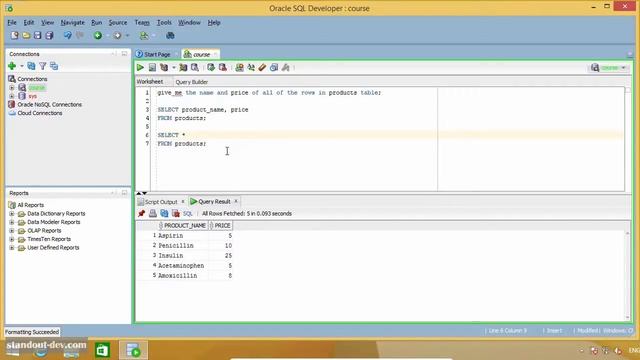The height and width of the screenshot is (360, 640).
Task: Expand the Data Modeler Reports node
Action: pyautogui.click(x=12, y=222)
